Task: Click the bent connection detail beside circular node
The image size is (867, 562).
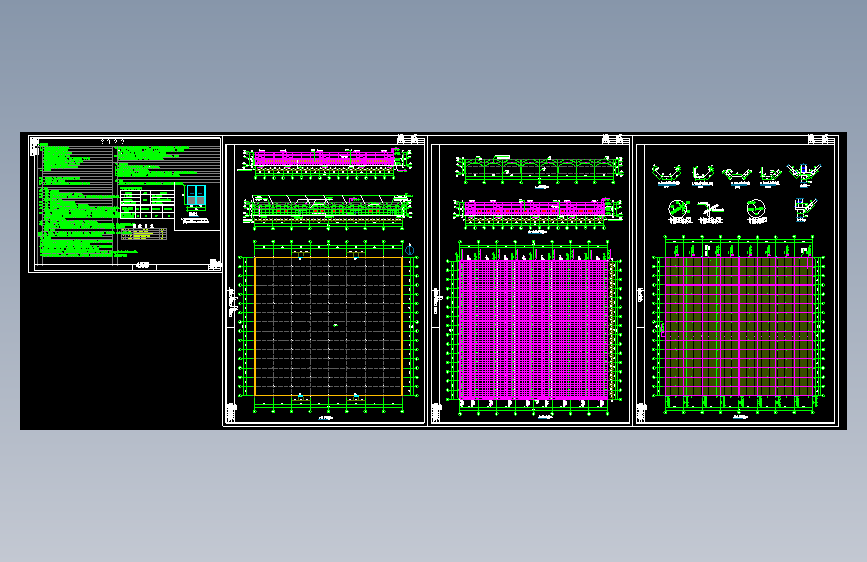Action: point(711,212)
